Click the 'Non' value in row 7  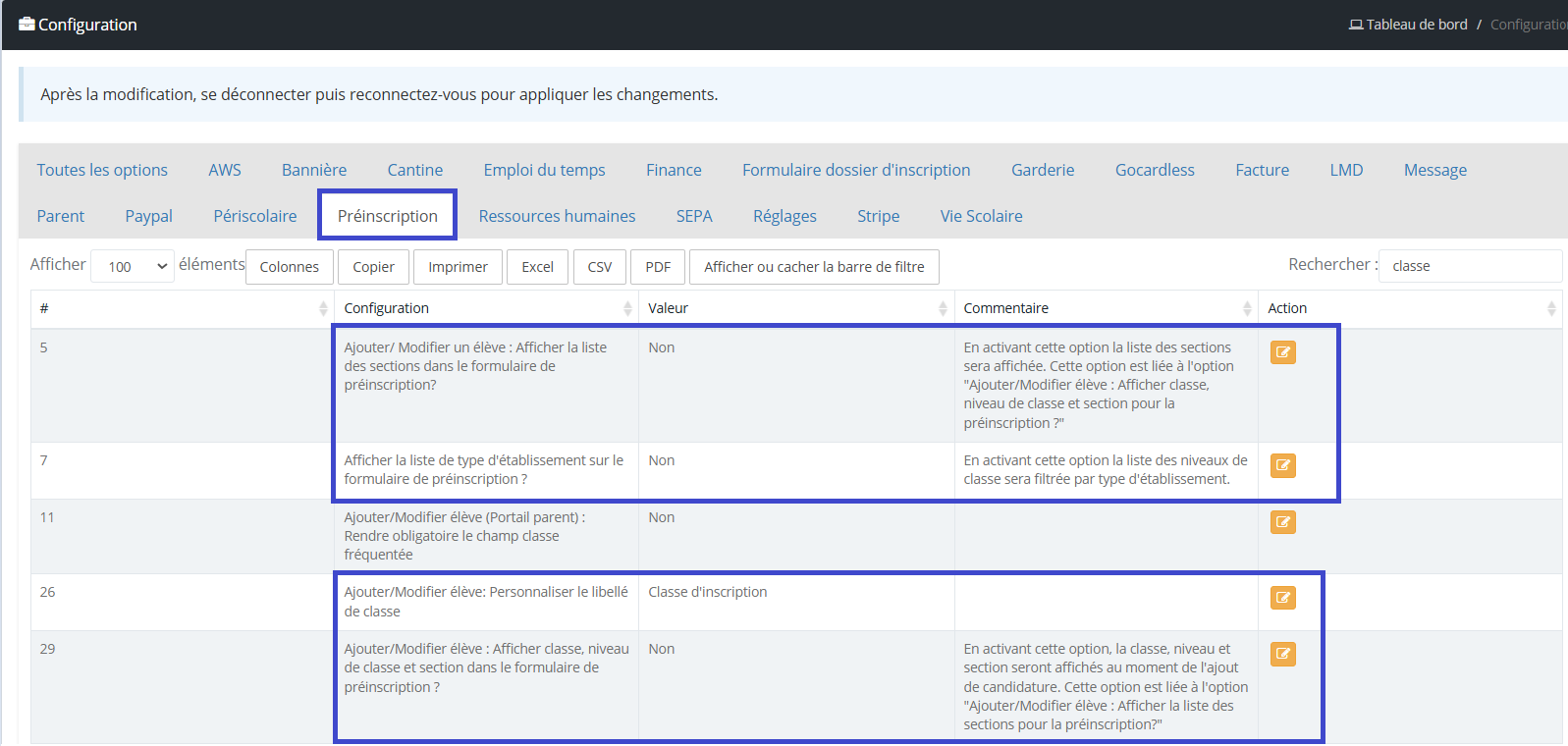662,460
